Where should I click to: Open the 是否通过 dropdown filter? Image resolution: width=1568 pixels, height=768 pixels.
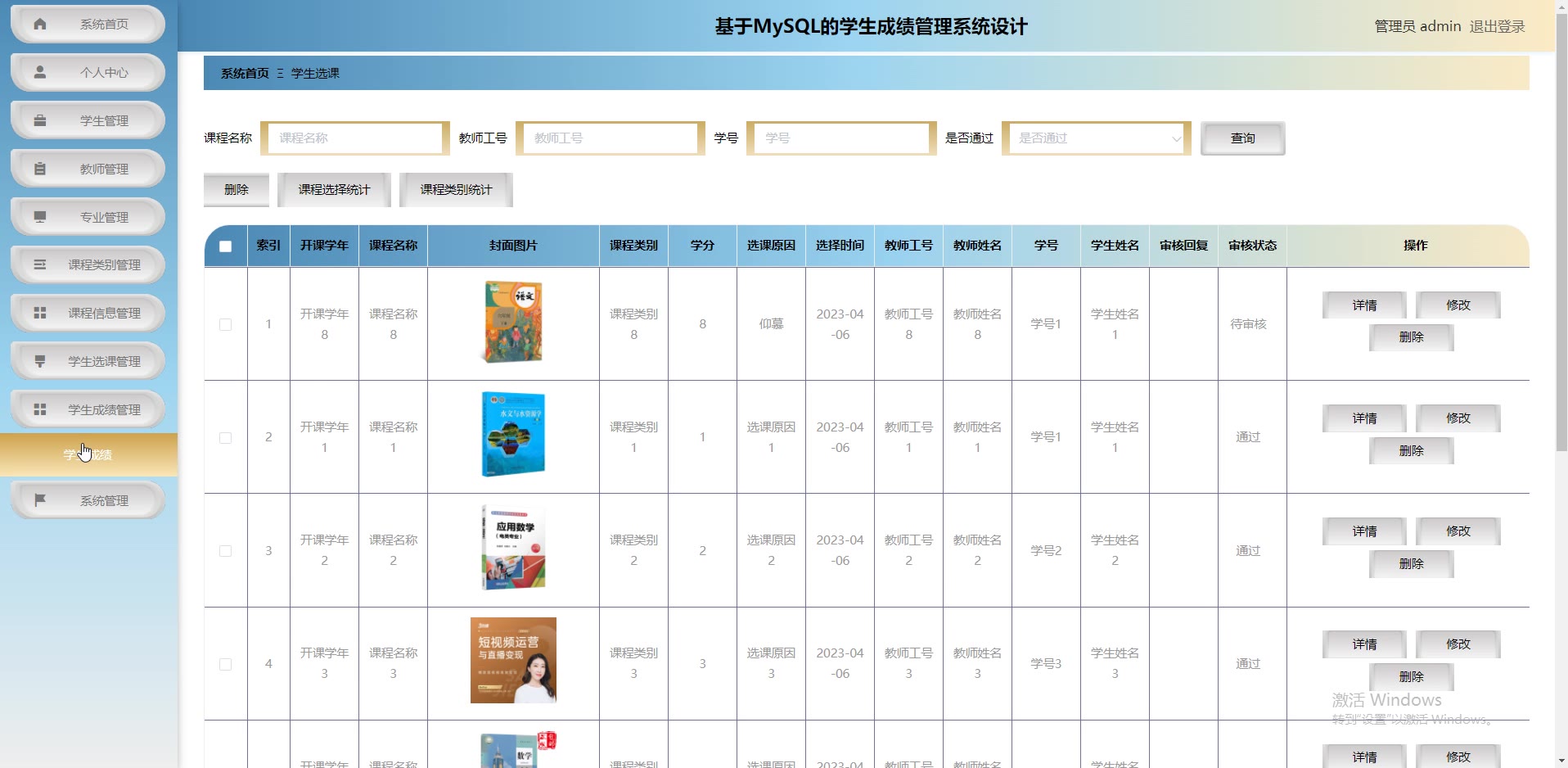pyautogui.click(x=1097, y=138)
